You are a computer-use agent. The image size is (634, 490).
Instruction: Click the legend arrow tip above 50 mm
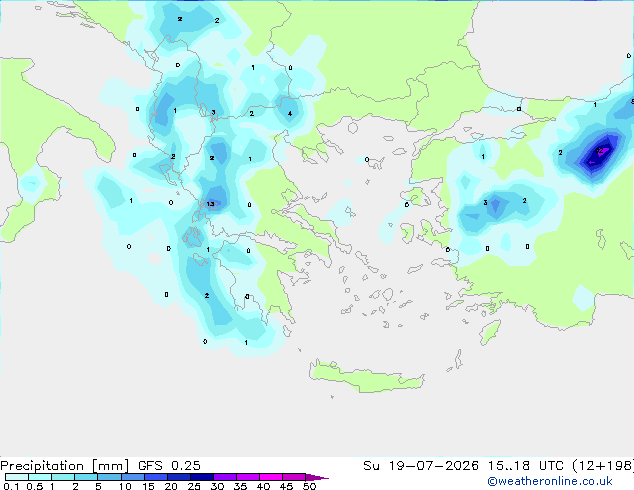pos(317,477)
